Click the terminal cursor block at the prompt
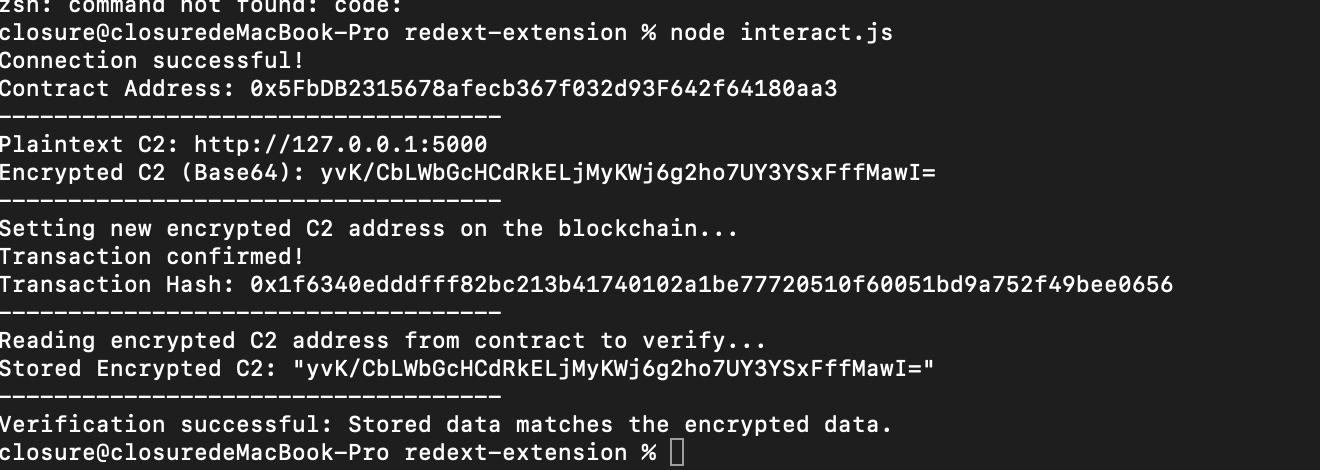Image resolution: width=1320 pixels, height=470 pixels. coord(677,453)
